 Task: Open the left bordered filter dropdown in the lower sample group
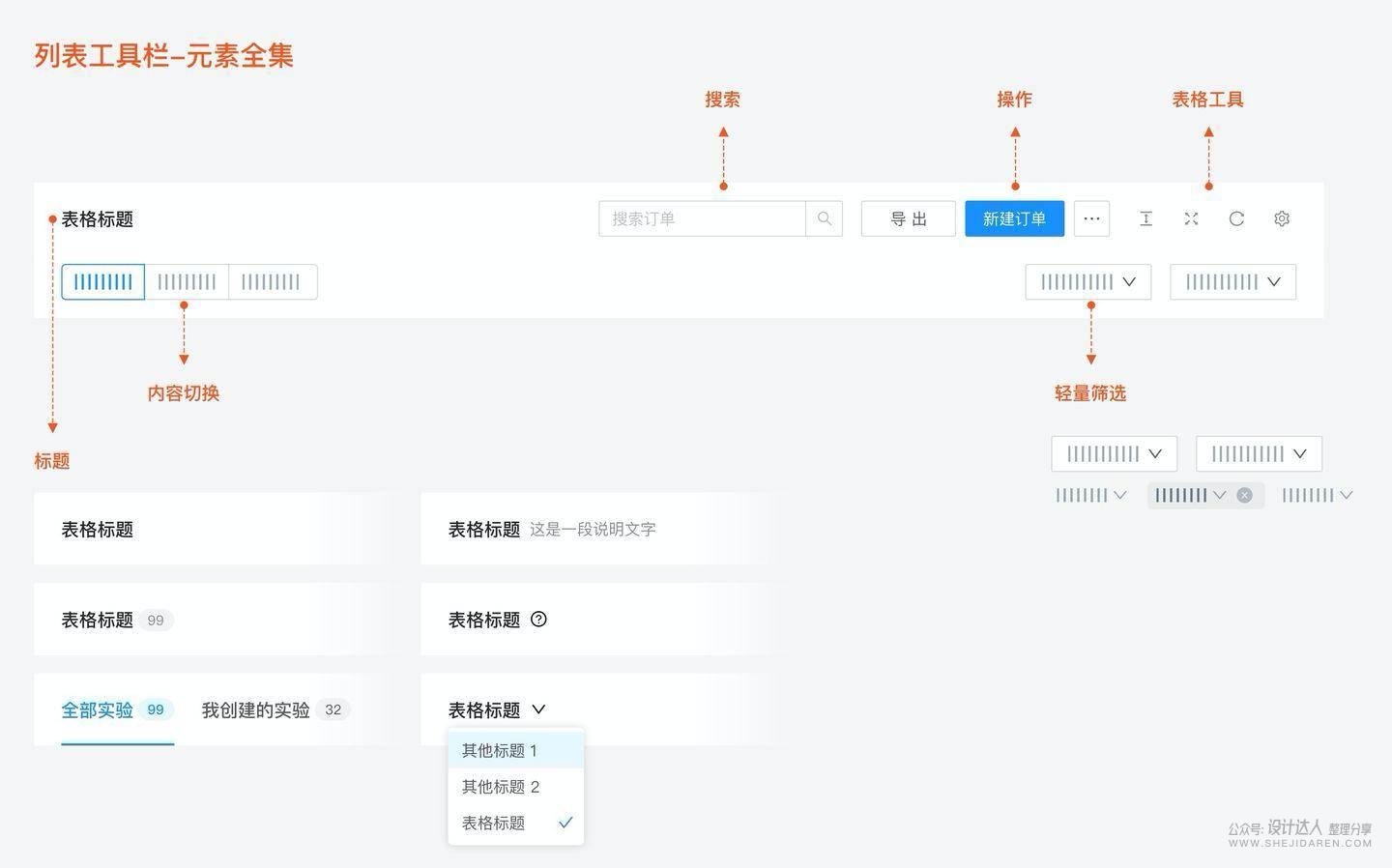[1115, 453]
